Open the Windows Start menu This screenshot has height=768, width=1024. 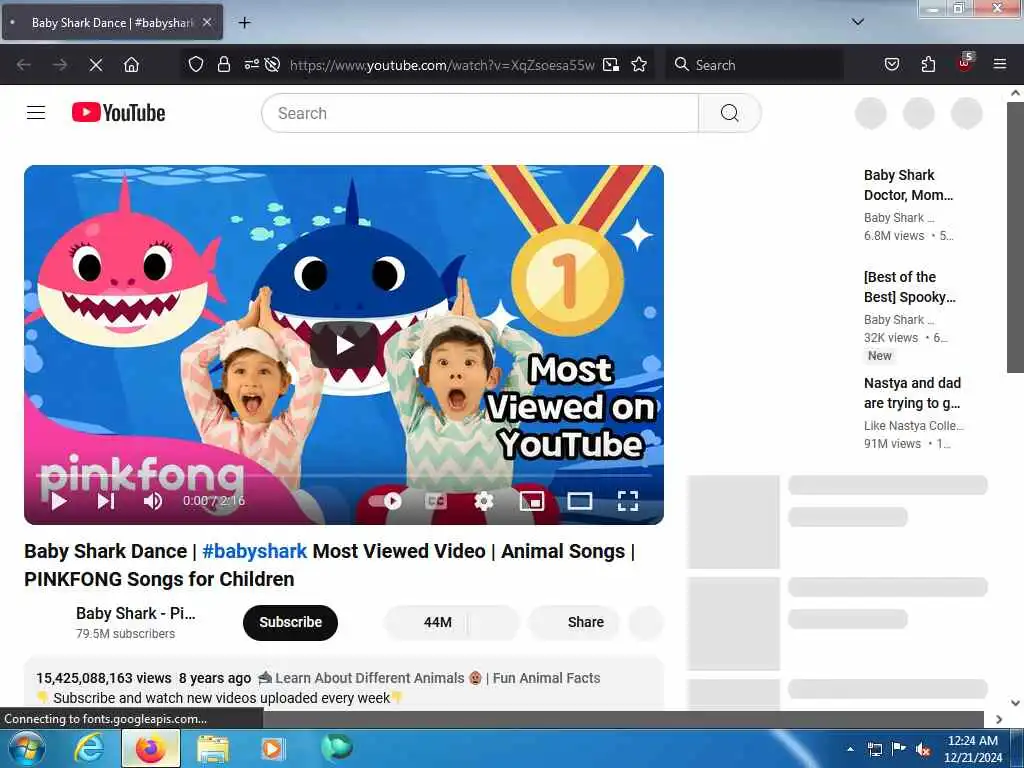click(x=27, y=748)
